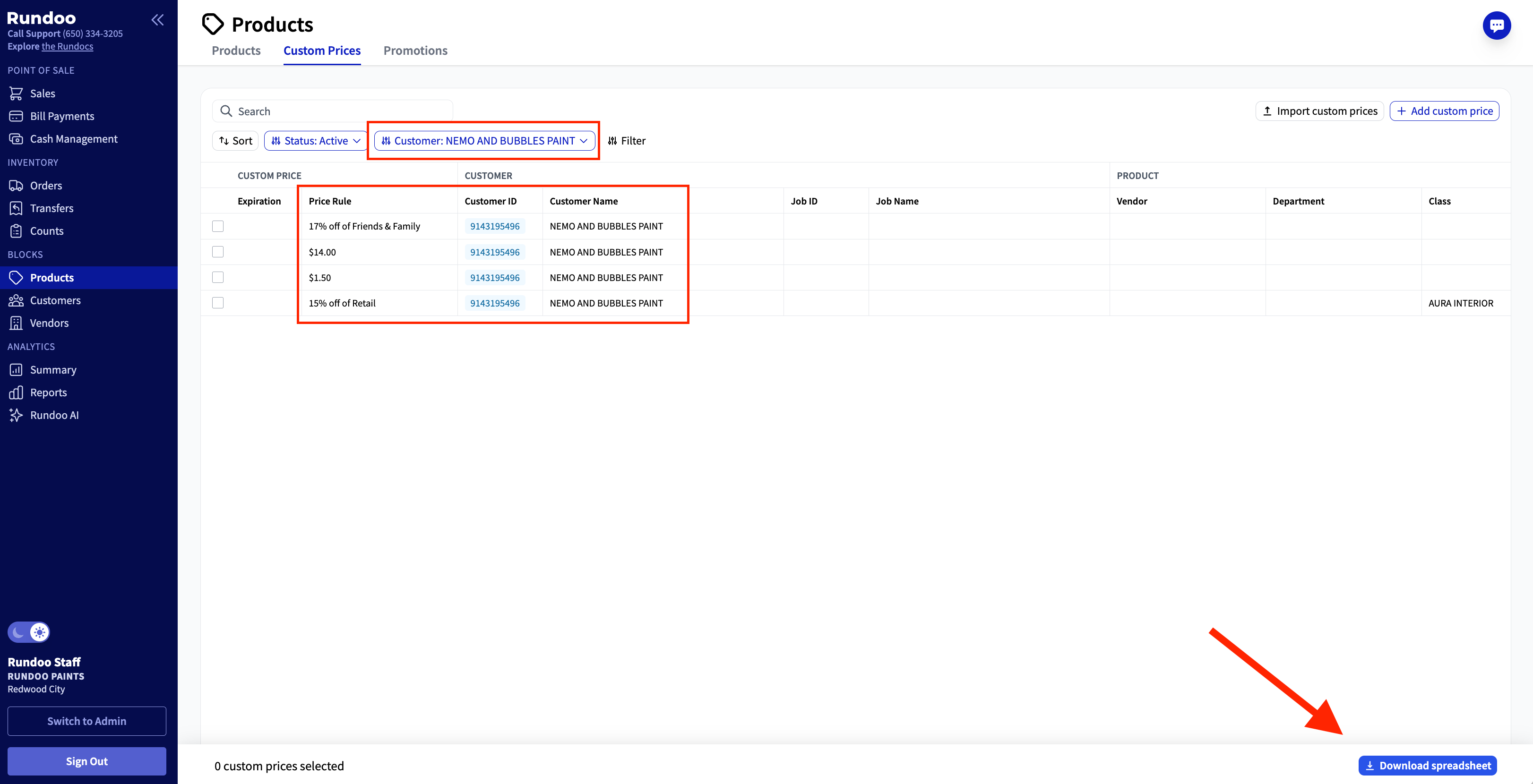Viewport: 1533px width, 784px height.
Task: Open customer ID link in 17% off row
Action: tap(494, 226)
